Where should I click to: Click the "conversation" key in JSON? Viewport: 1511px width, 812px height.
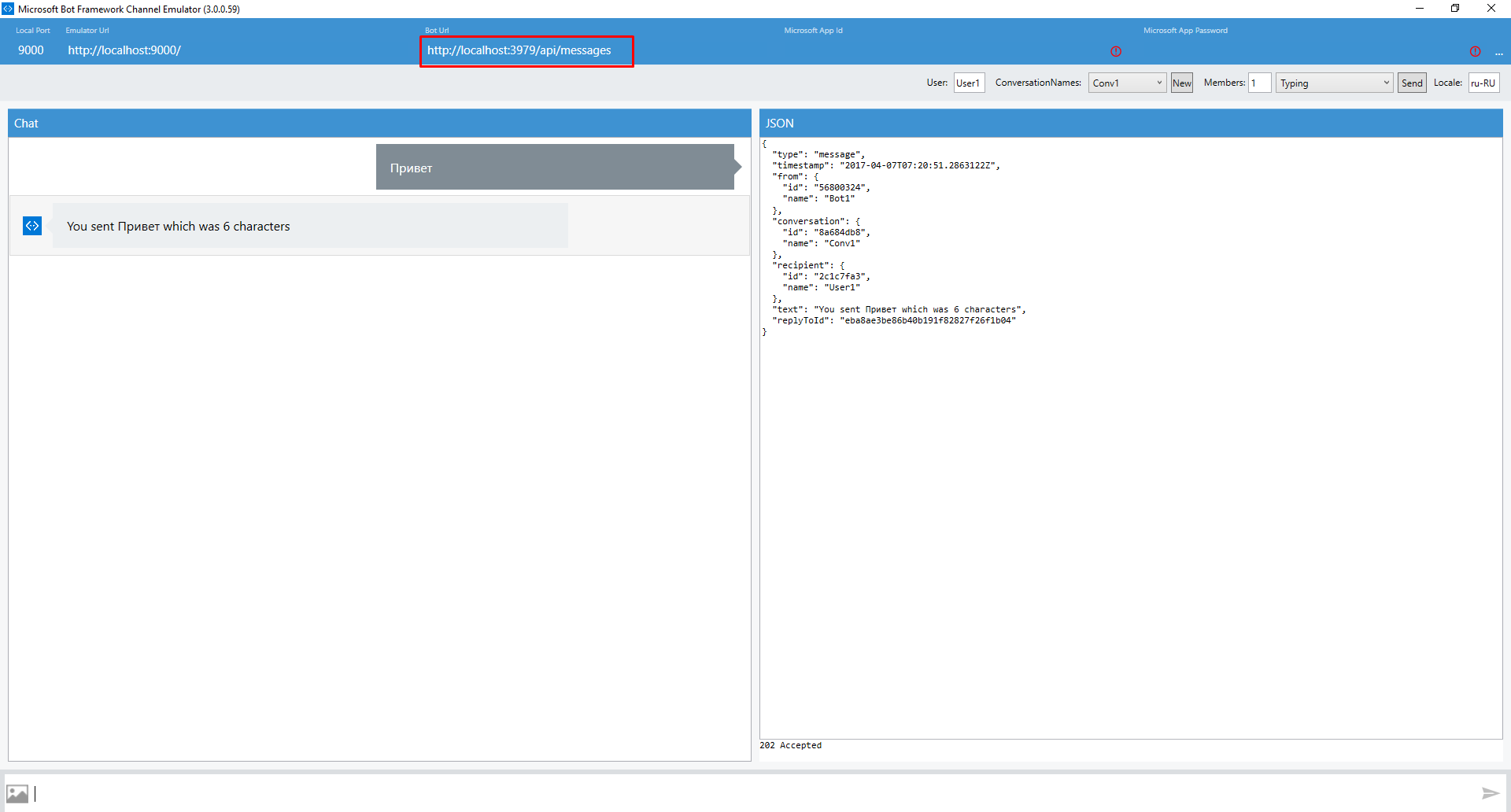click(x=808, y=222)
